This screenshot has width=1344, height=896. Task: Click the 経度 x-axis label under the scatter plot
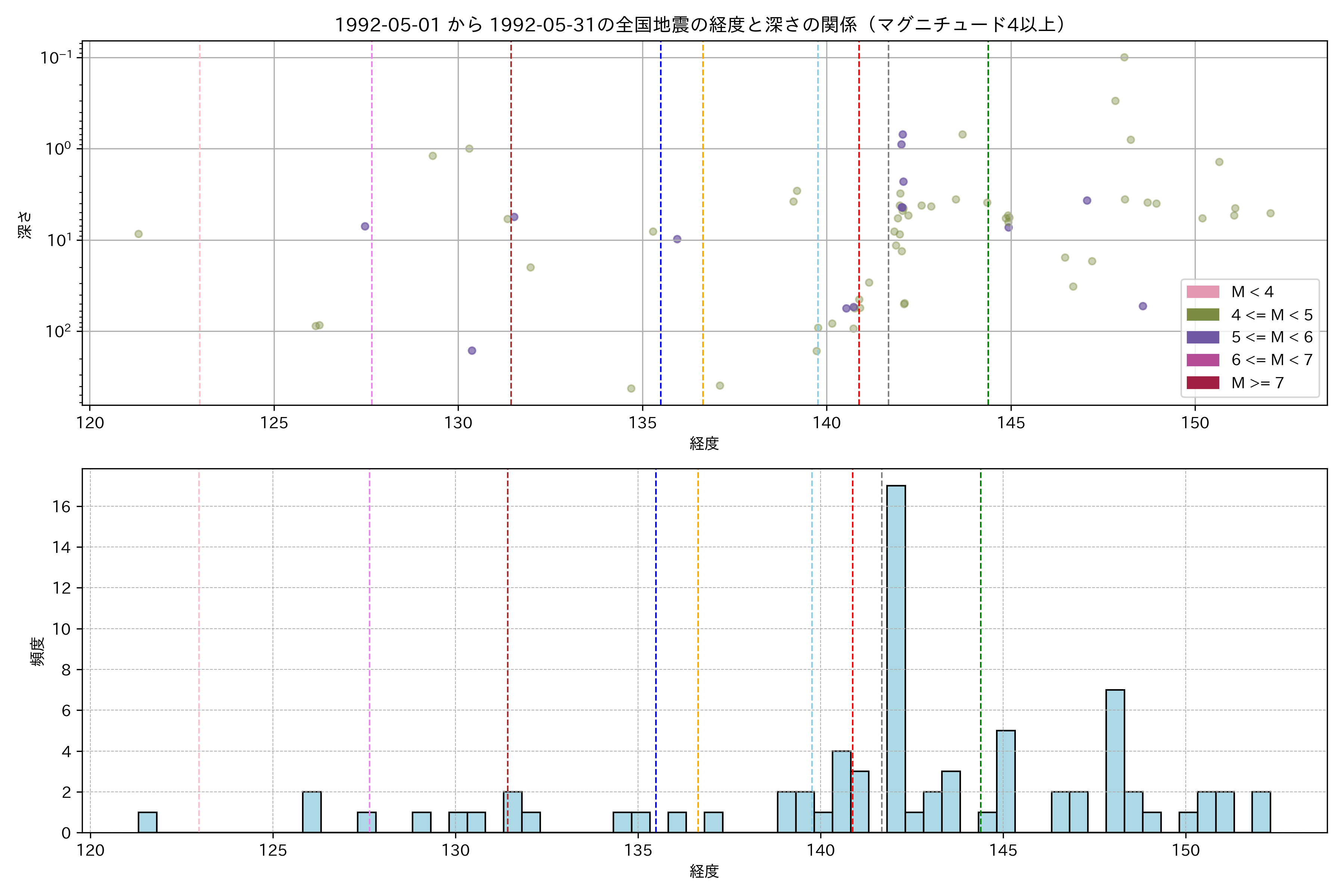coord(704,443)
